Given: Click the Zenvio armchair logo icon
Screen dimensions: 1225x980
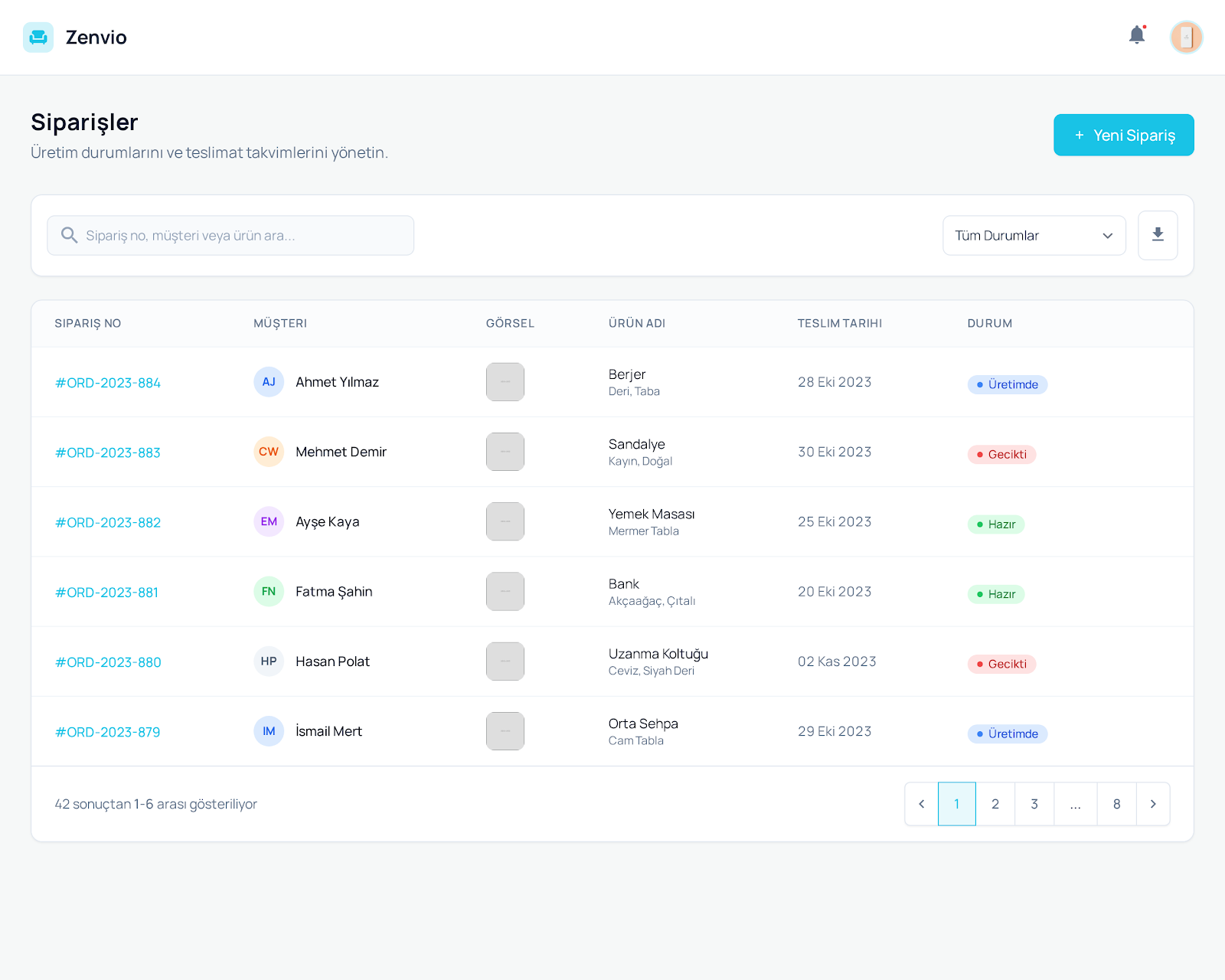Looking at the screenshot, I should [x=38, y=38].
